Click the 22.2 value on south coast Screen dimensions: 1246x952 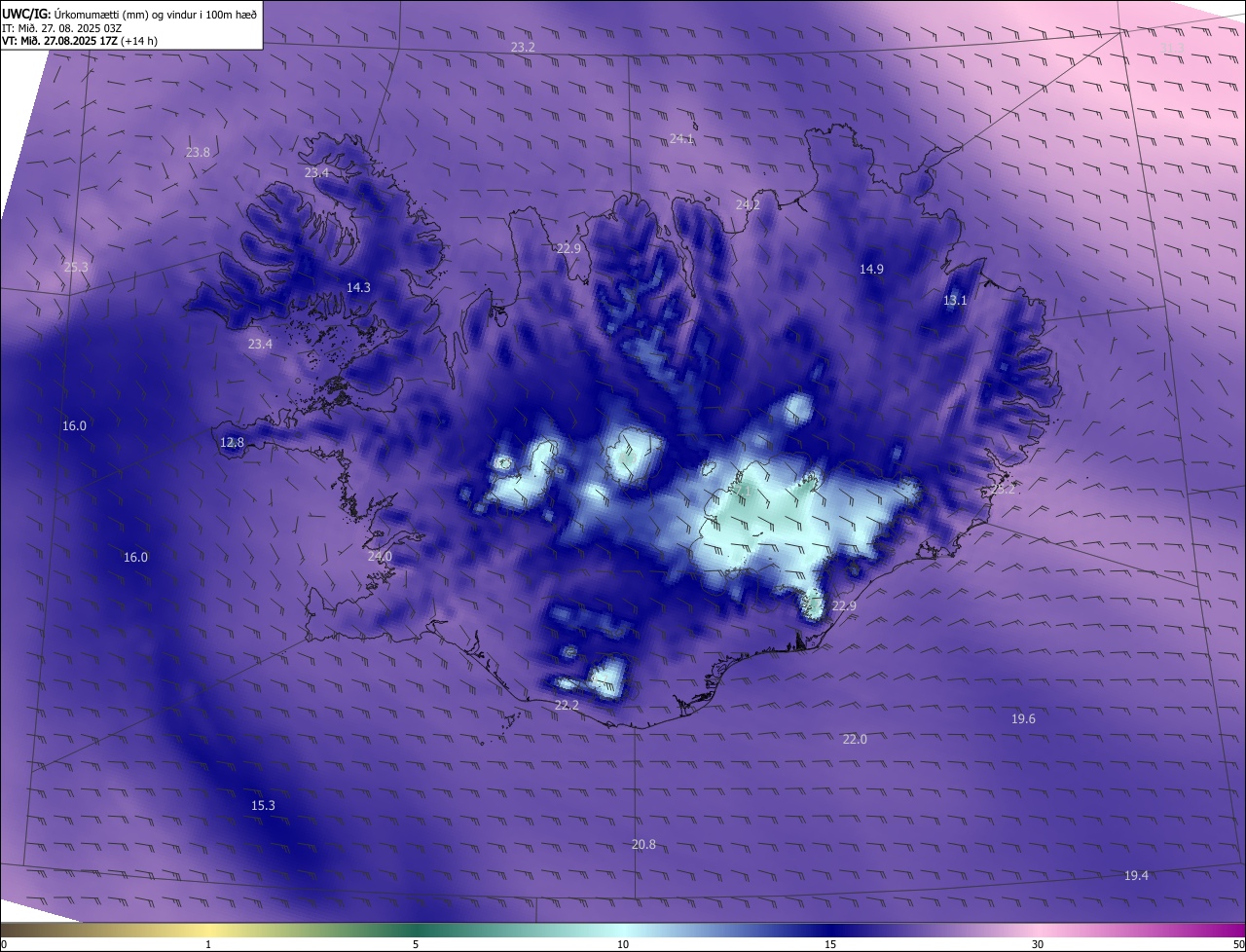567,705
